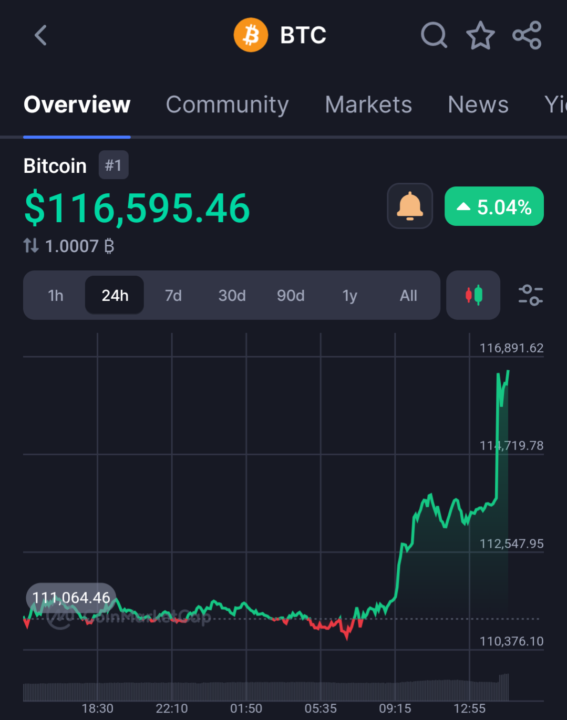Image resolution: width=567 pixels, height=720 pixels.
Task: Tap the 22:10 time axis label
Action: point(172,709)
